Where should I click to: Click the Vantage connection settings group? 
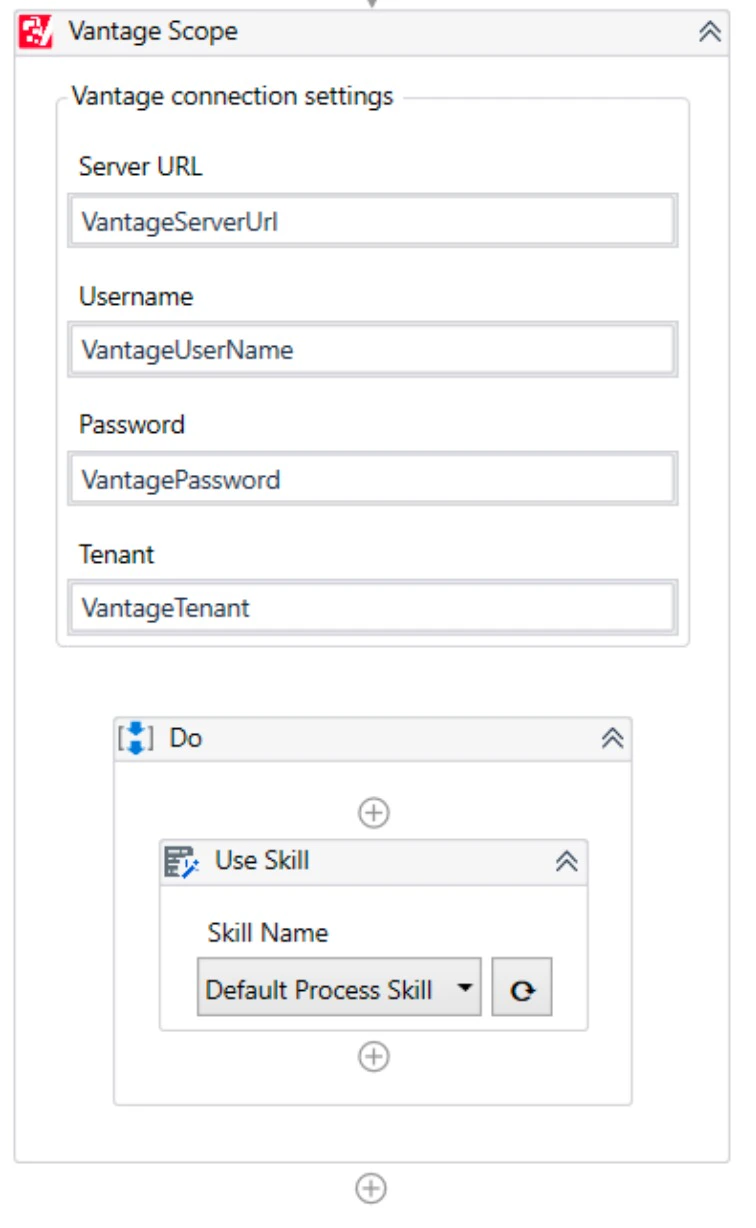180,97
